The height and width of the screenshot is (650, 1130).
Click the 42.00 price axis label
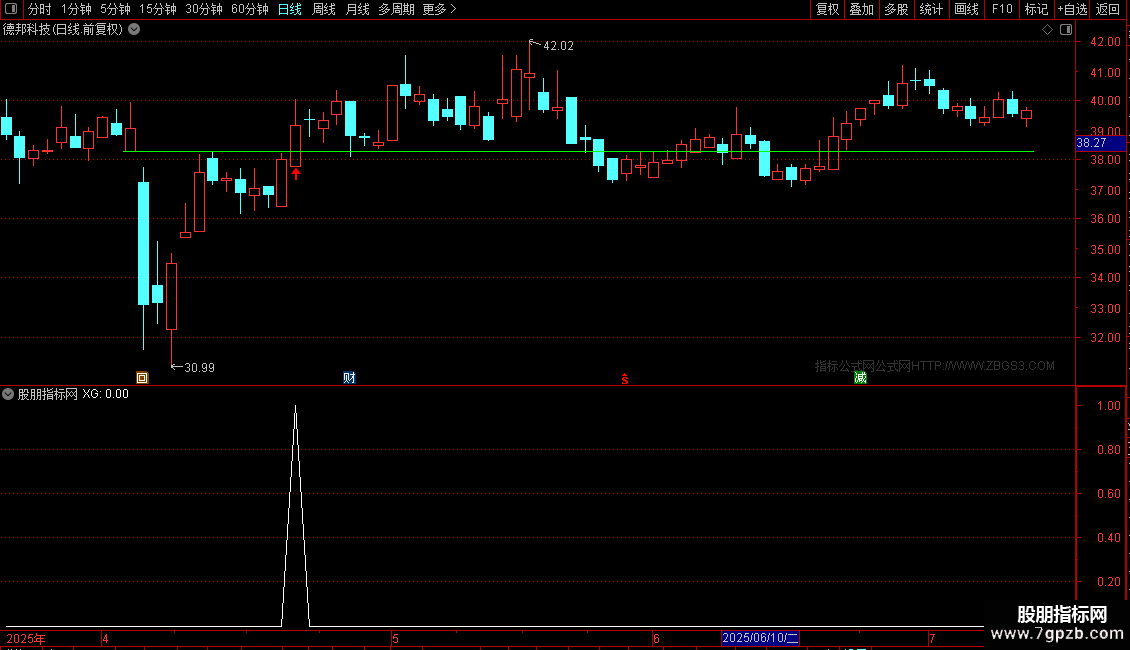(x=1105, y=42)
